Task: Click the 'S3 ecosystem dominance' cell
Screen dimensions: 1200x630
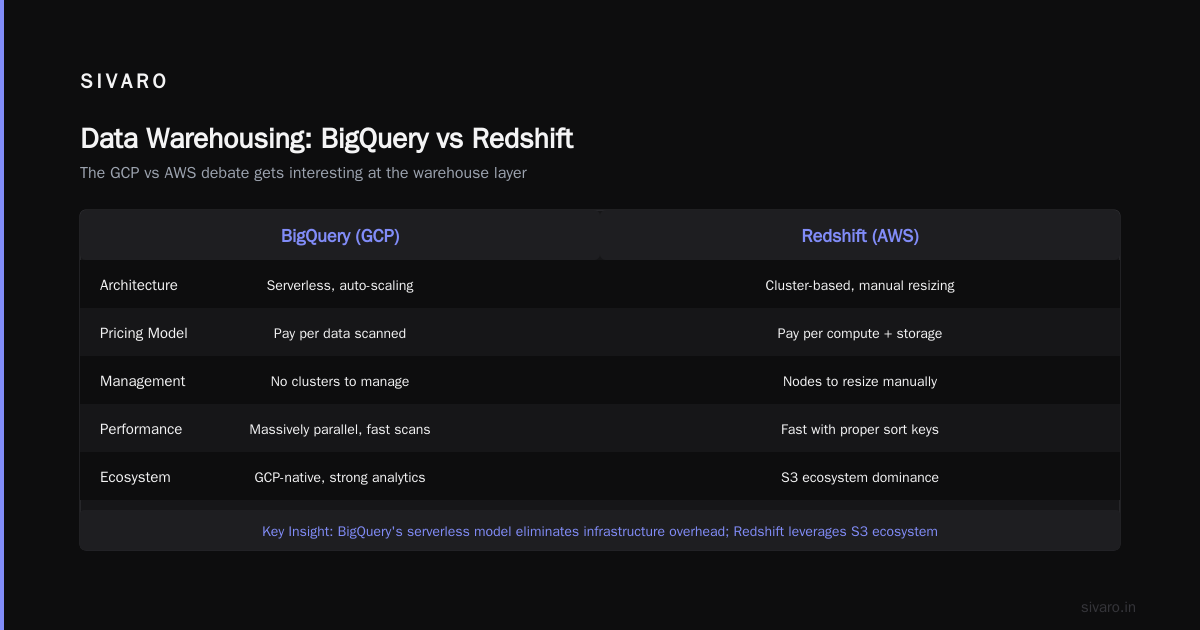Action: [x=860, y=477]
